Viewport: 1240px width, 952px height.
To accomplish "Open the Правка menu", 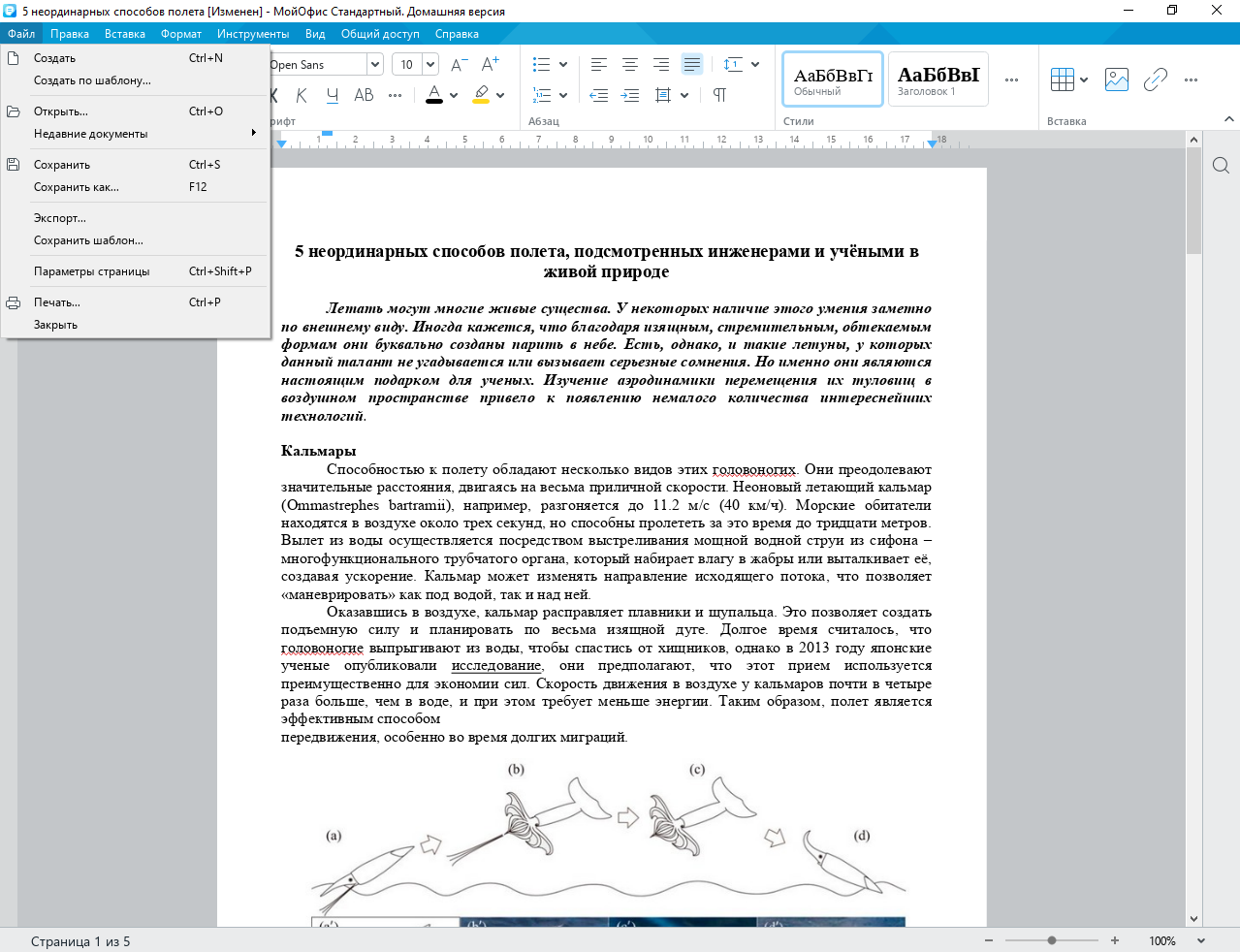I will [x=70, y=34].
